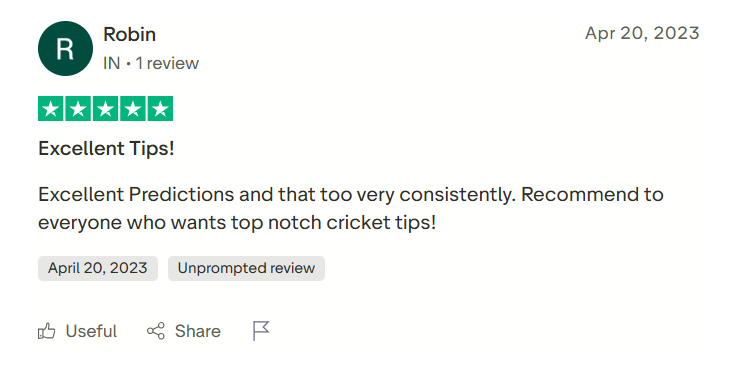
Task: Click the review line starting Excellent Predictions
Action: pyautogui.click(x=351, y=195)
